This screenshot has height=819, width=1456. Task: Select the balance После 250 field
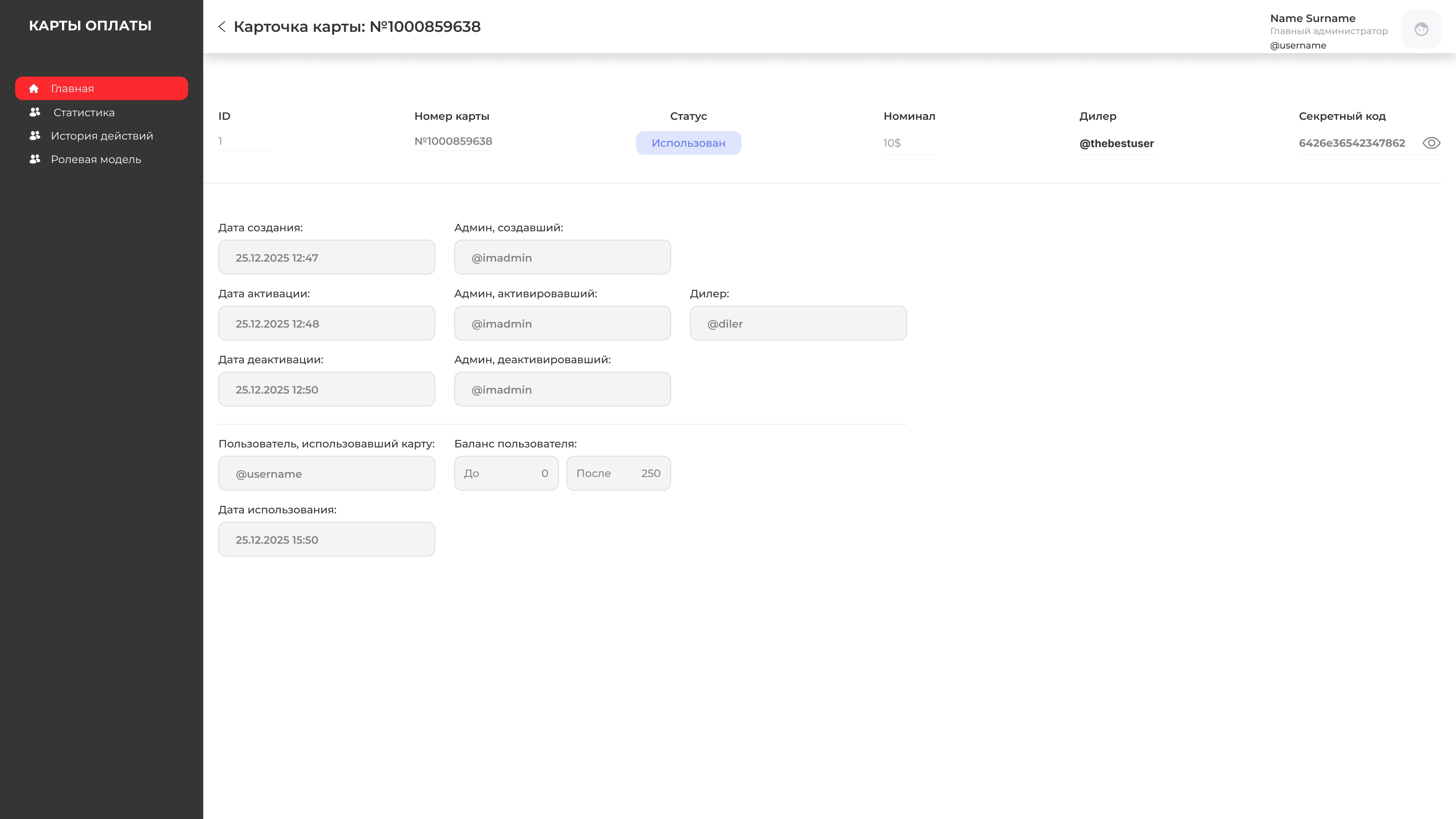click(618, 473)
